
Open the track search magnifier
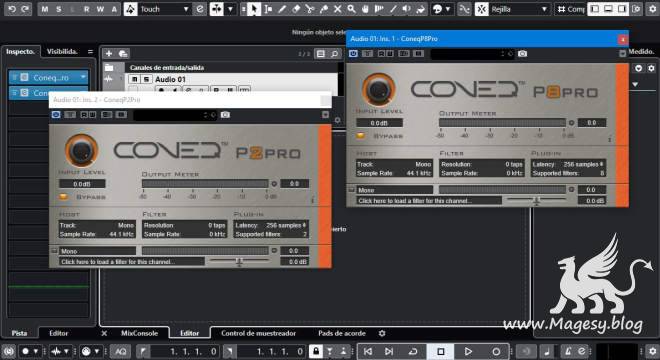click(x=334, y=53)
